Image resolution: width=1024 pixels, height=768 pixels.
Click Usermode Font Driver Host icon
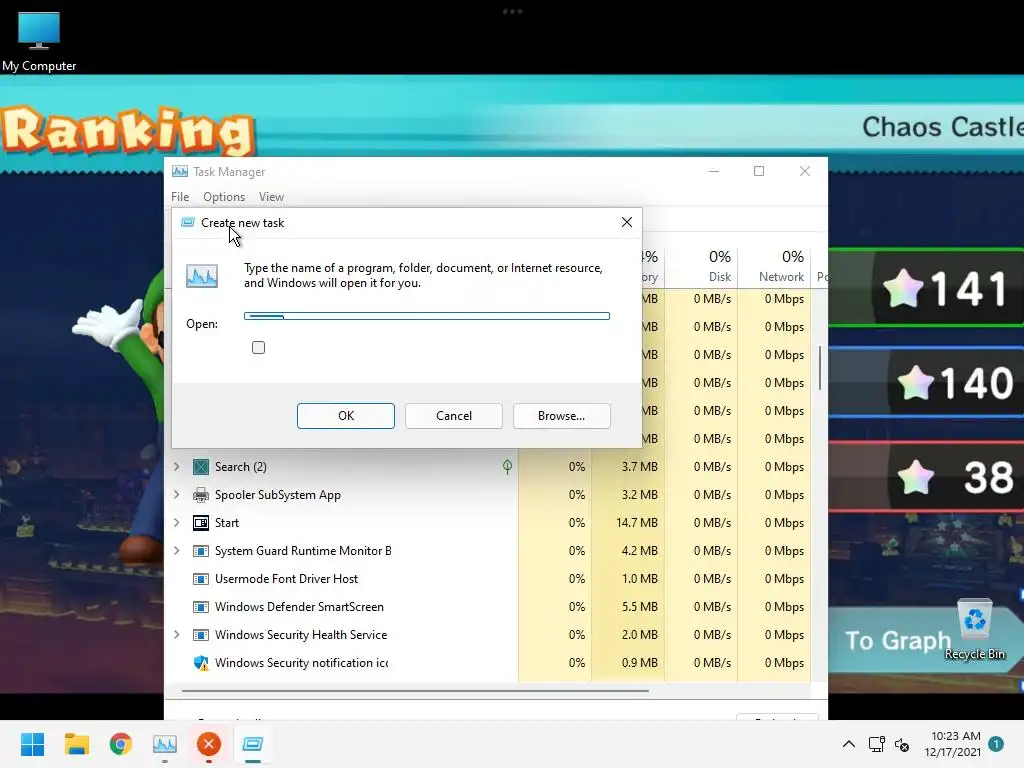pyautogui.click(x=201, y=579)
